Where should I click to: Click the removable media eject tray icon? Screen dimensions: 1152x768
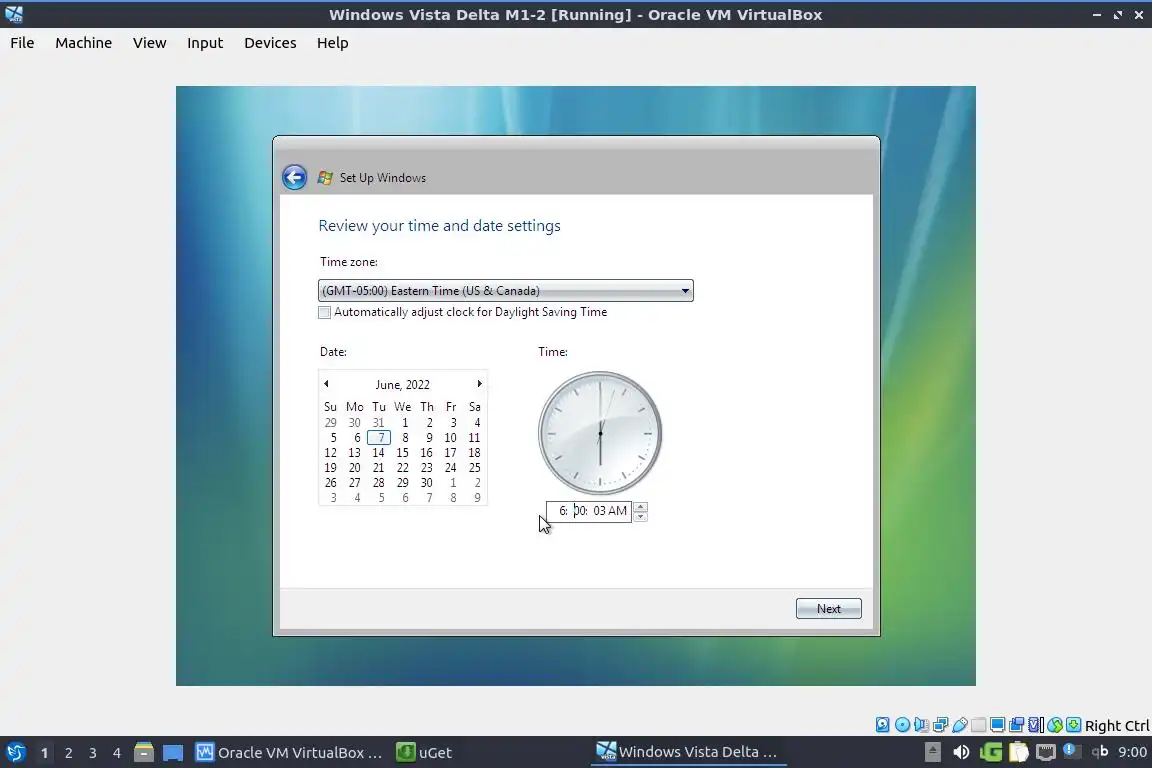tap(932, 751)
